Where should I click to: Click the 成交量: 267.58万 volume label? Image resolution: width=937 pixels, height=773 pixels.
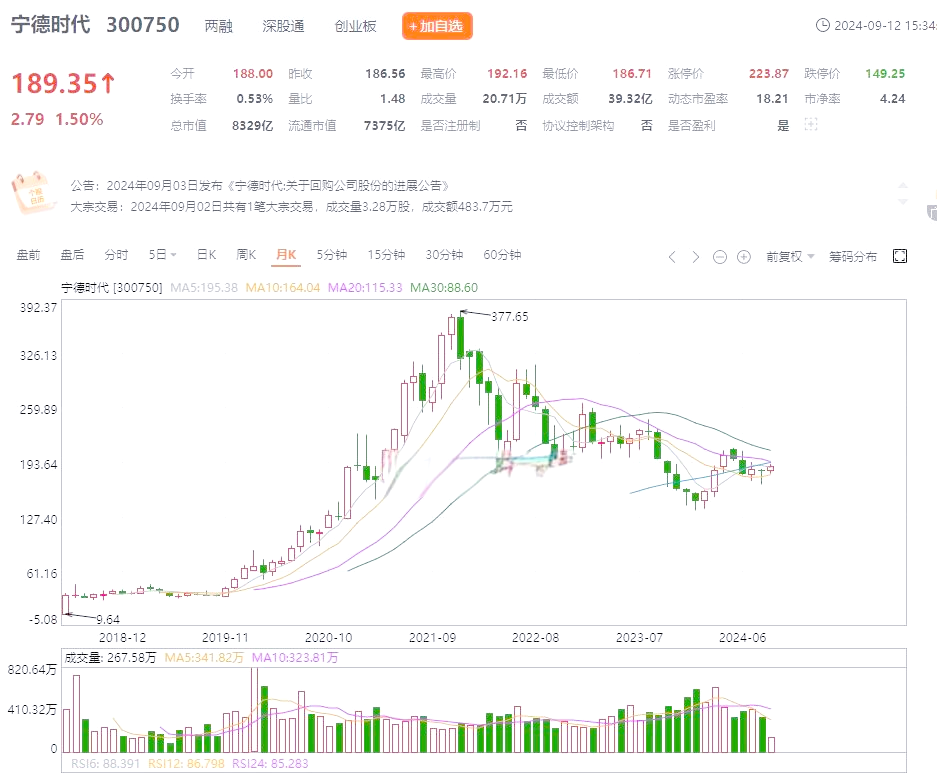coord(110,658)
